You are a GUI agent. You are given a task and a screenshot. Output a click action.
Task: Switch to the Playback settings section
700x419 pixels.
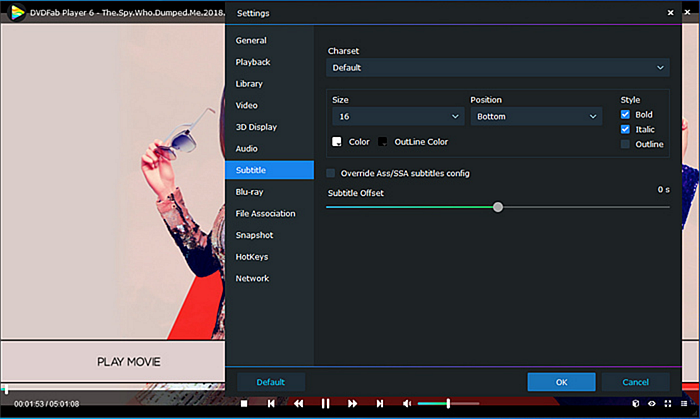tap(252, 62)
